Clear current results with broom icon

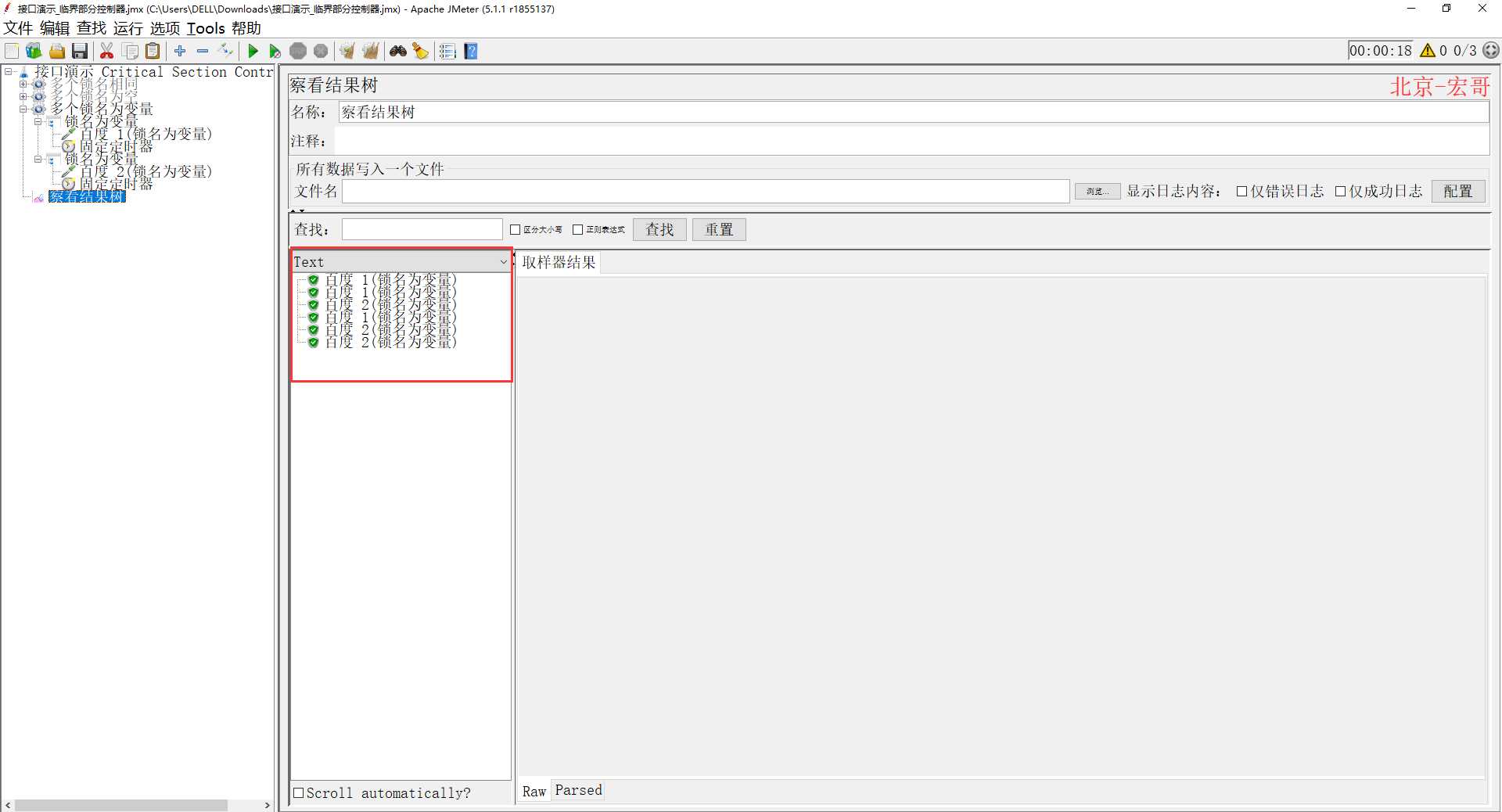click(347, 51)
